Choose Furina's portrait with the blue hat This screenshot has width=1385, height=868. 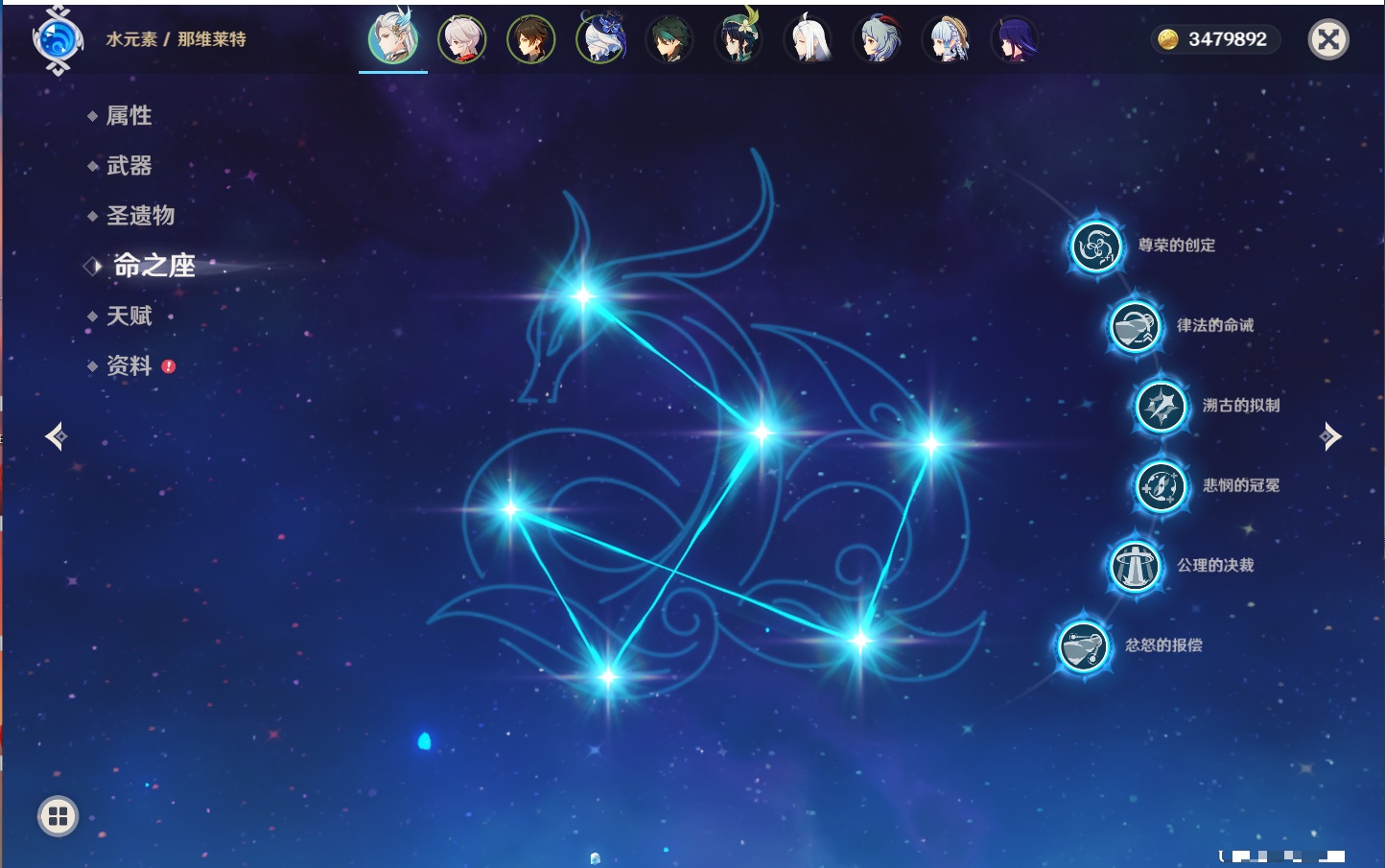(600, 40)
